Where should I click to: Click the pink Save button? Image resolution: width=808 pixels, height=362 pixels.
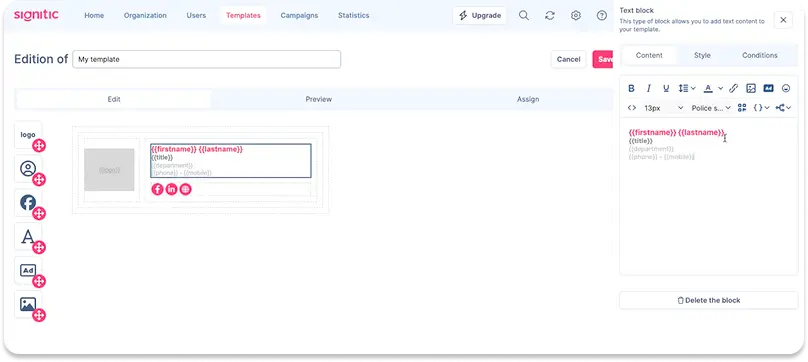[603, 59]
